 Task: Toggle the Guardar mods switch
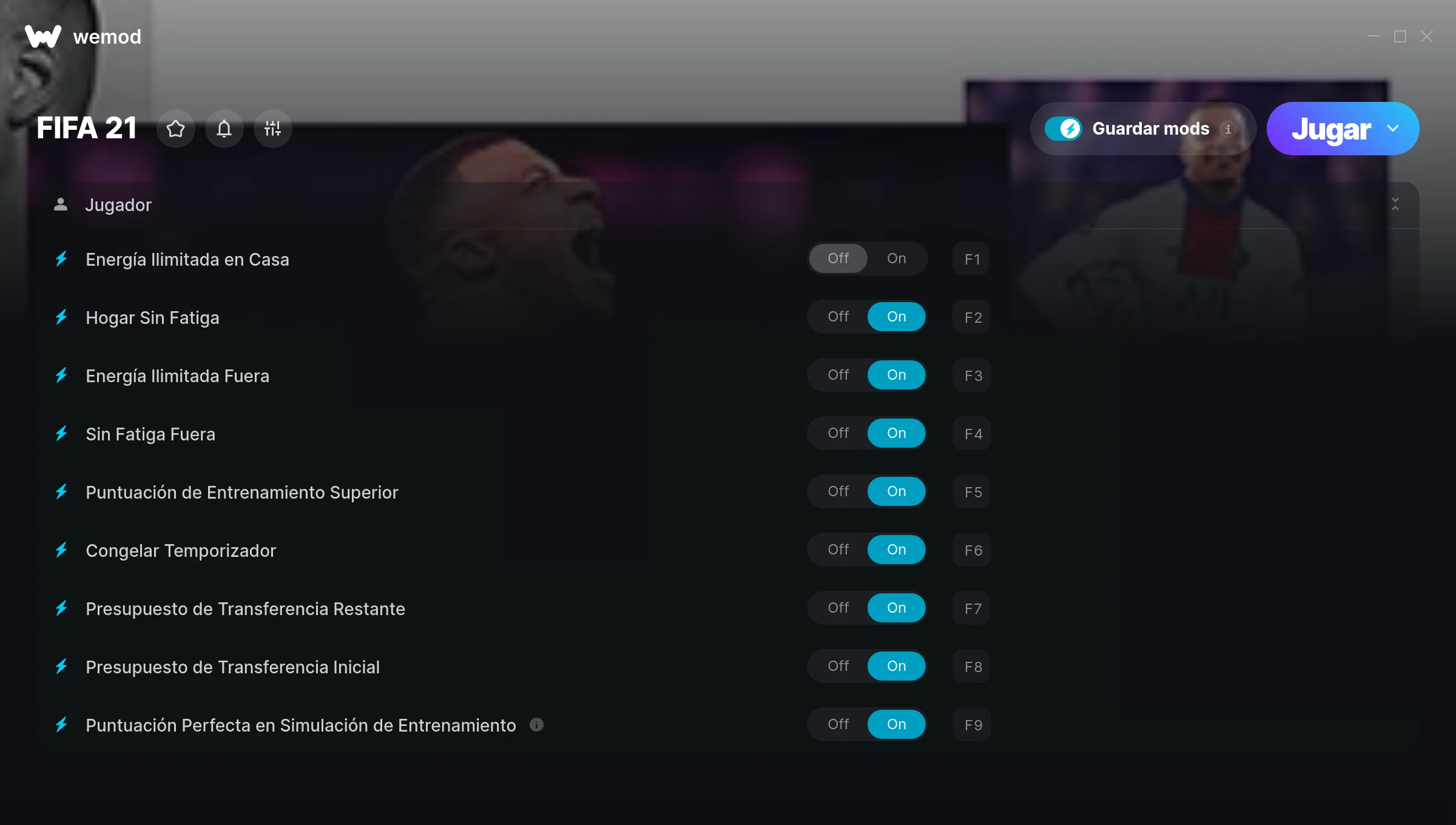pyautogui.click(x=1063, y=129)
